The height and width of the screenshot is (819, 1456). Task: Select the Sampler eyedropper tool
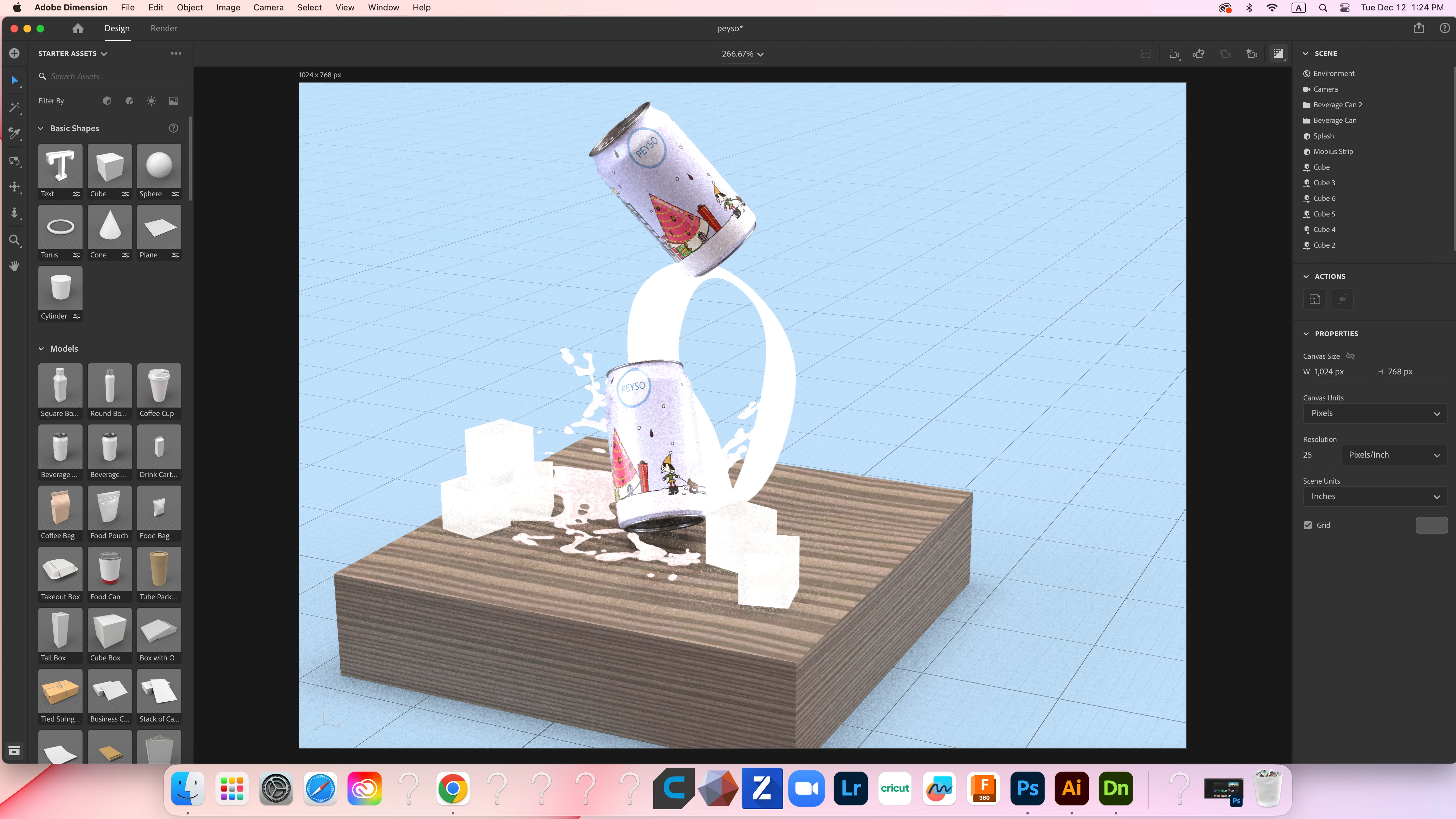pyautogui.click(x=15, y=133)
